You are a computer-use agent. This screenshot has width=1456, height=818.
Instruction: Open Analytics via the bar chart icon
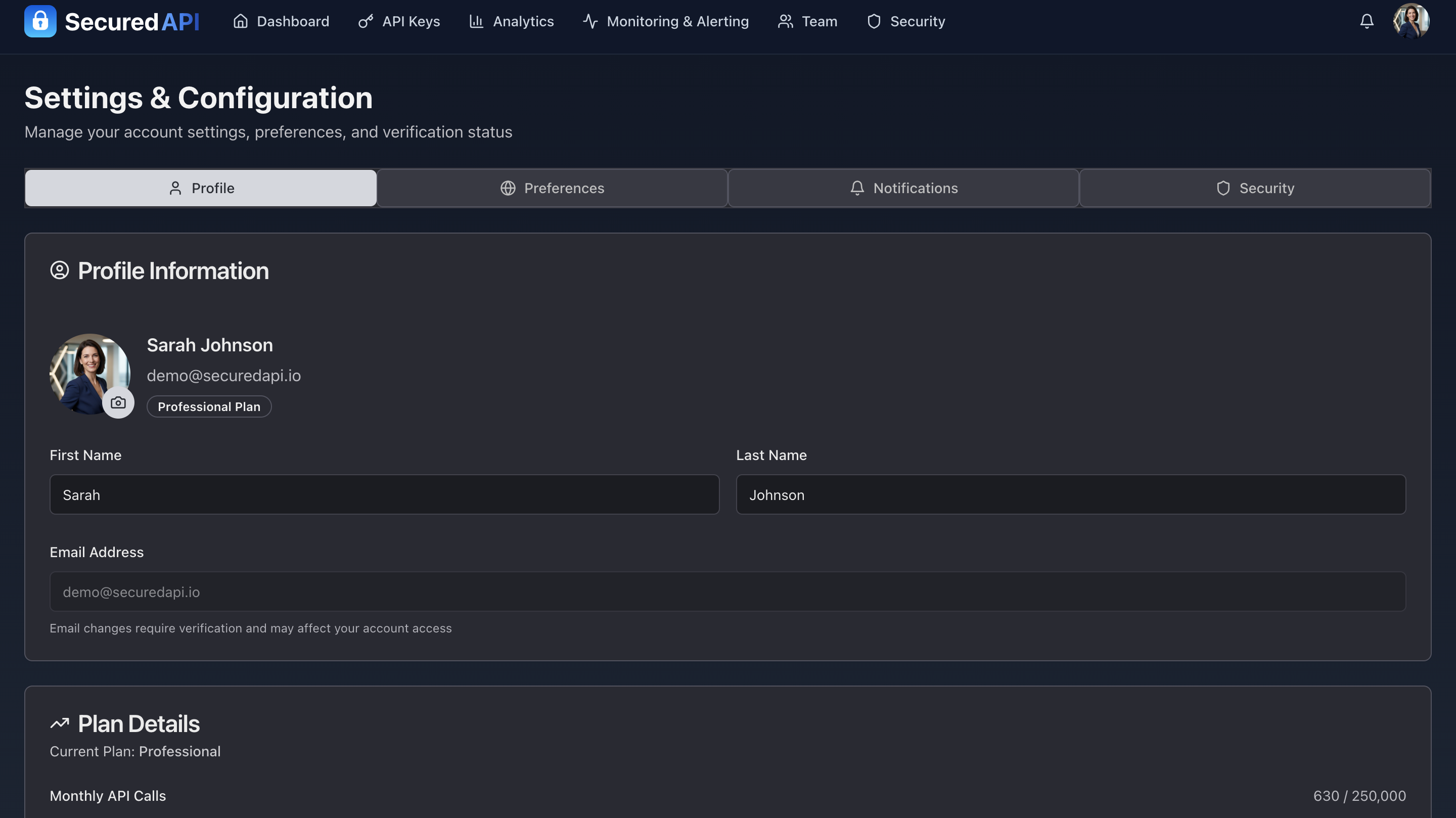pos(476,21)
